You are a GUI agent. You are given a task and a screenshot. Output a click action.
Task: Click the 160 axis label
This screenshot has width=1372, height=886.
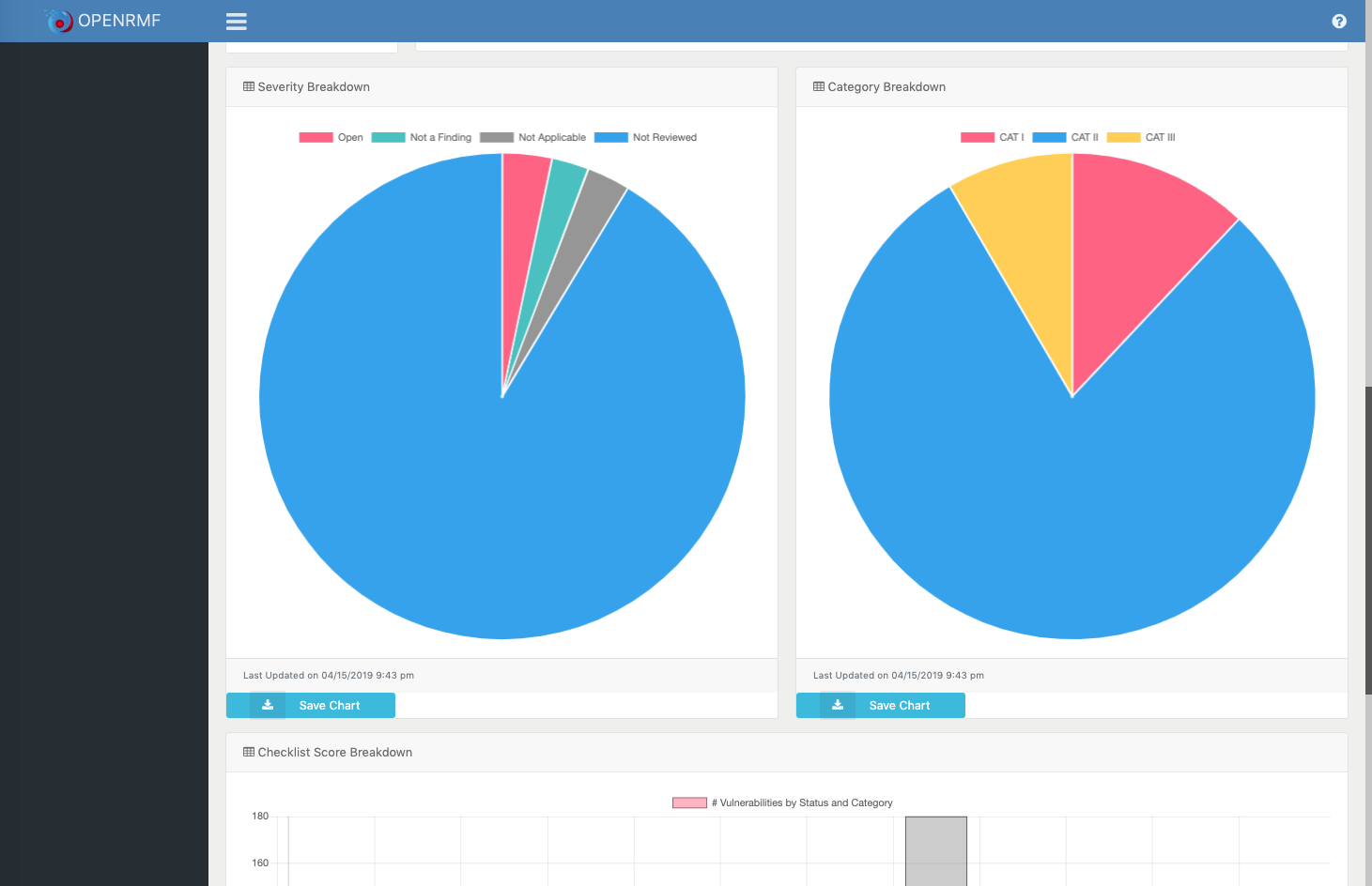(x=260, y=863)
